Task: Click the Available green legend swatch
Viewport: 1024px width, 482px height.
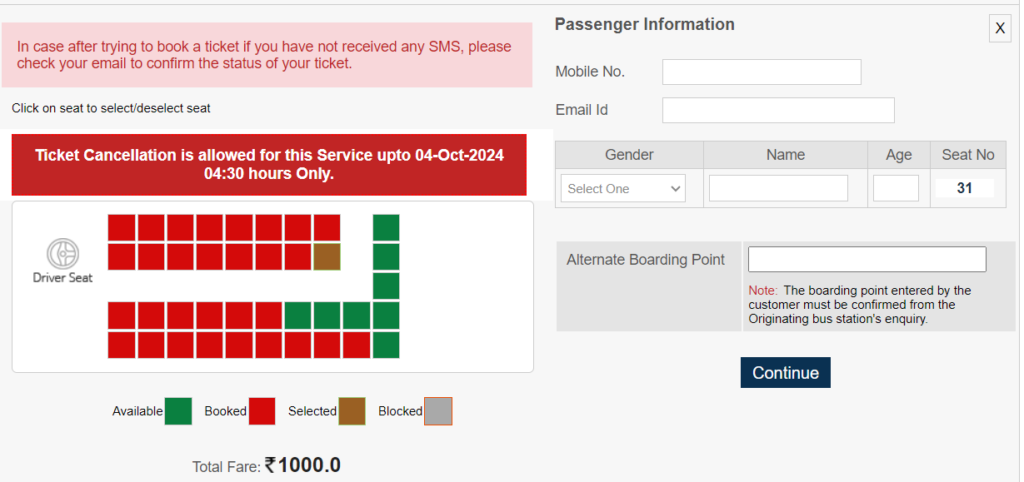Action: 178,411
